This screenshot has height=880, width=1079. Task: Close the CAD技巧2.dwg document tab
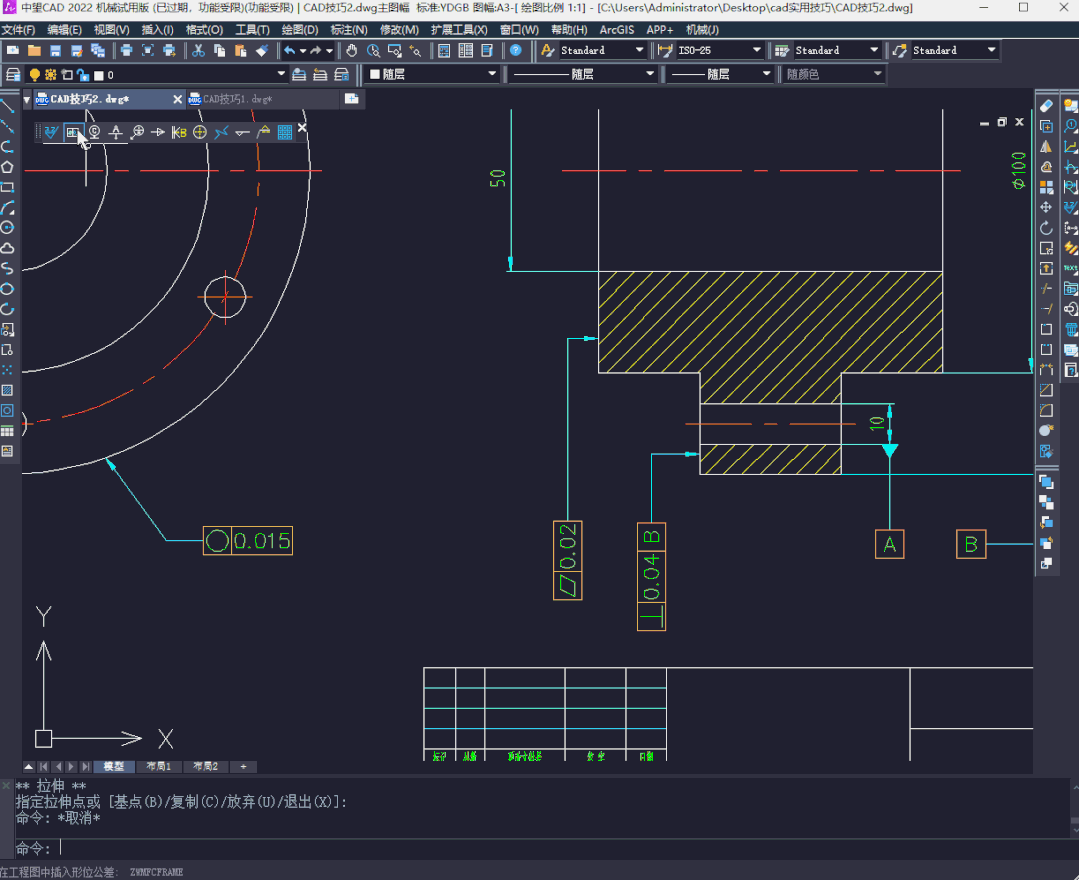pyautogui.click(x=178, y=99)
